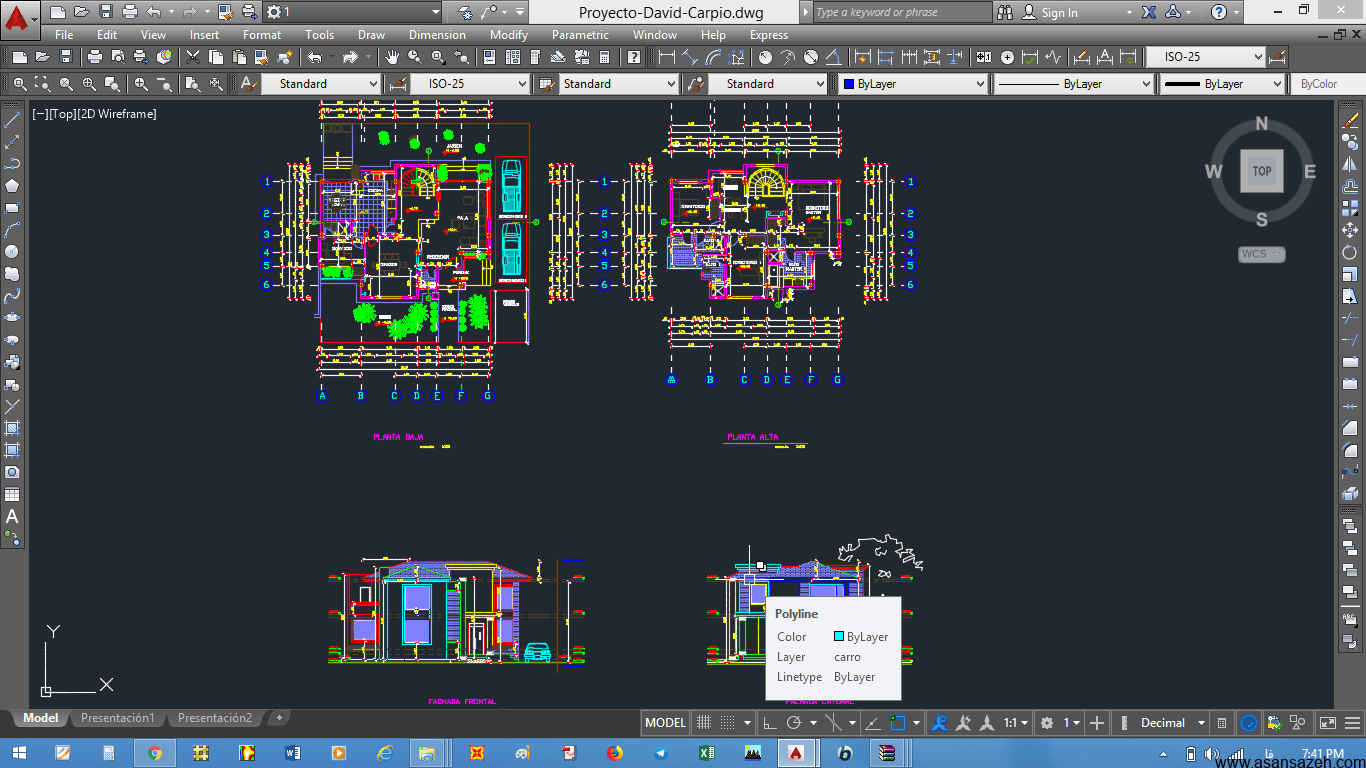This screenshot has width=1366, height=768.
Task: Toggle Clean Screen in the status bar
Action: 1328,723
